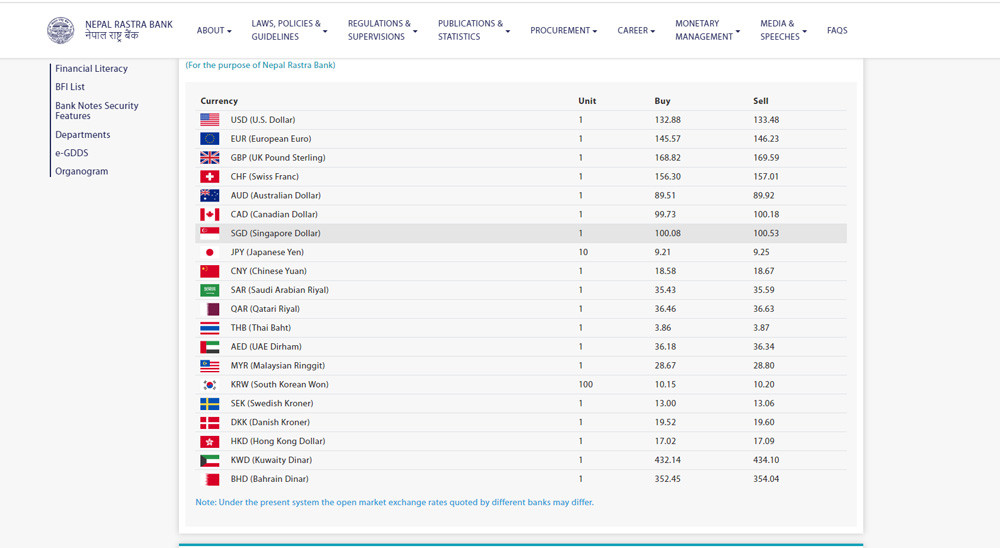Click the MYR Malaysian flag icon
This screenshot has width=1000, height=548.
coord(209,366)
